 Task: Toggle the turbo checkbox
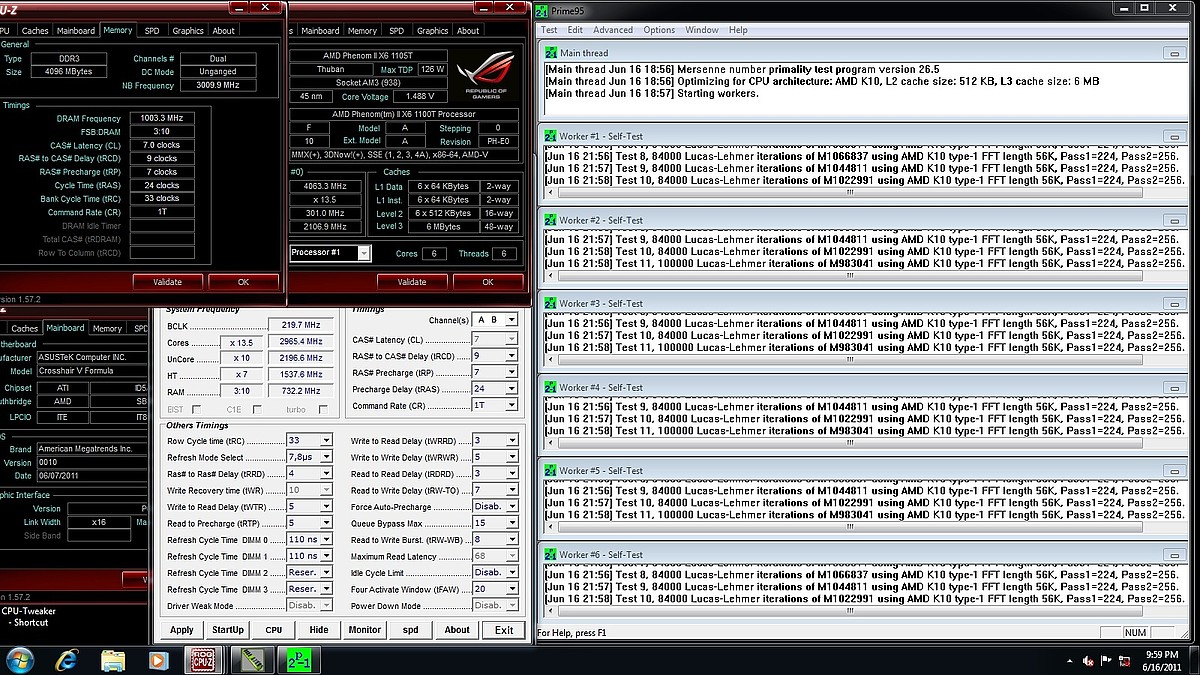323,409
